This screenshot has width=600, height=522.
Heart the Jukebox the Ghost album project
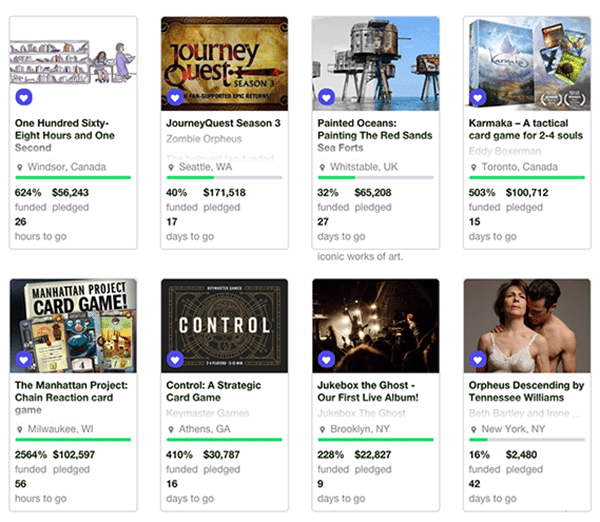point(326,359)
